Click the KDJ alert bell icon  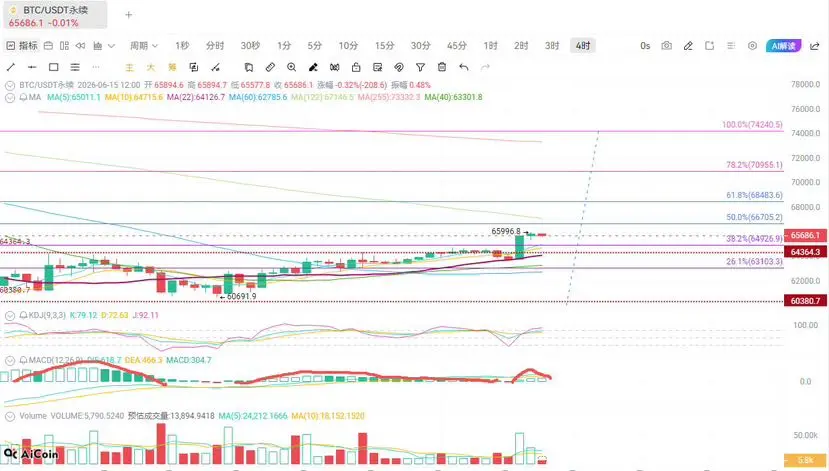(x=23, y=316)
